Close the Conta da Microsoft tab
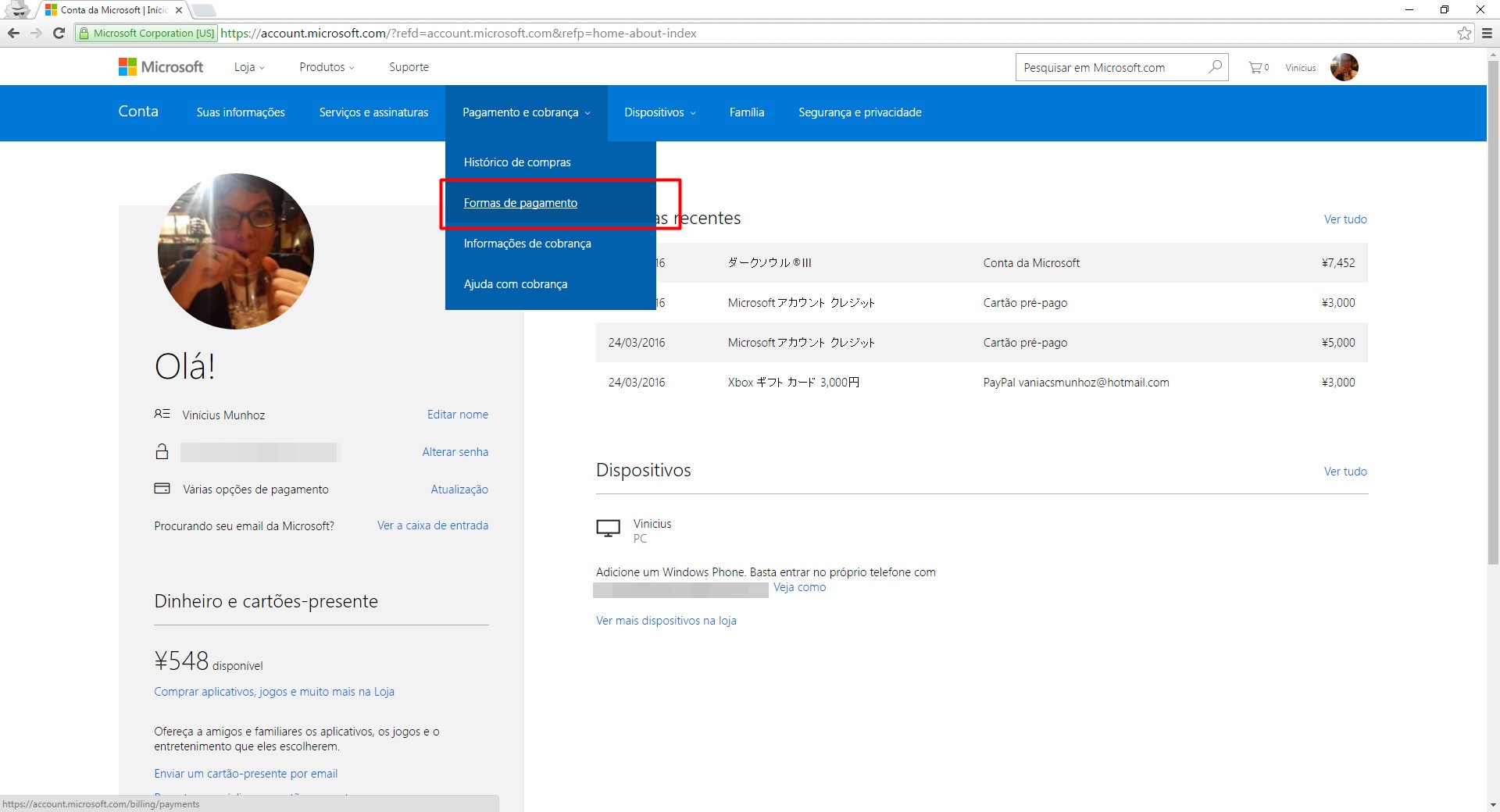 click(x=179, y=10)
